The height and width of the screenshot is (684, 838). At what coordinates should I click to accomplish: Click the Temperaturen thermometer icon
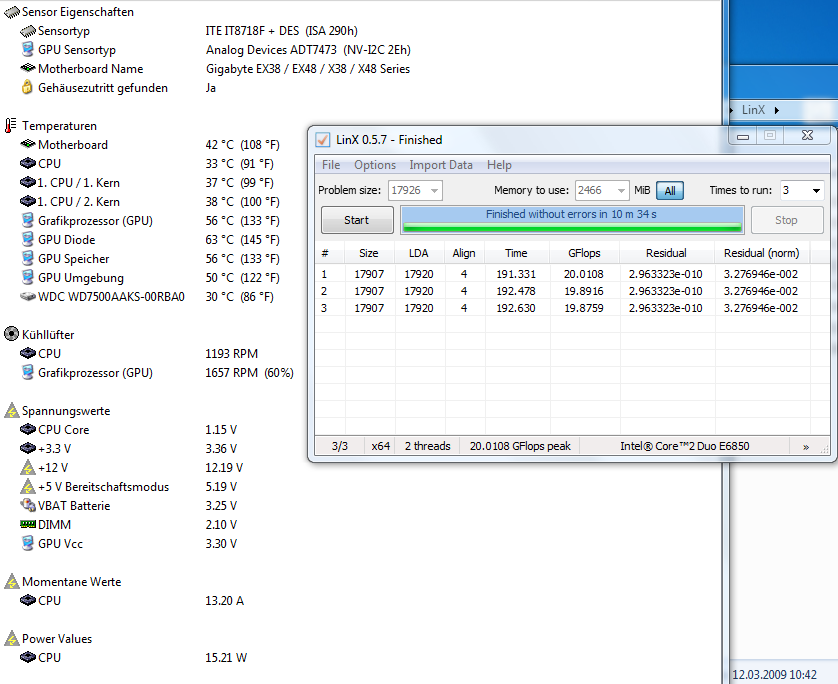click(11, 126)
